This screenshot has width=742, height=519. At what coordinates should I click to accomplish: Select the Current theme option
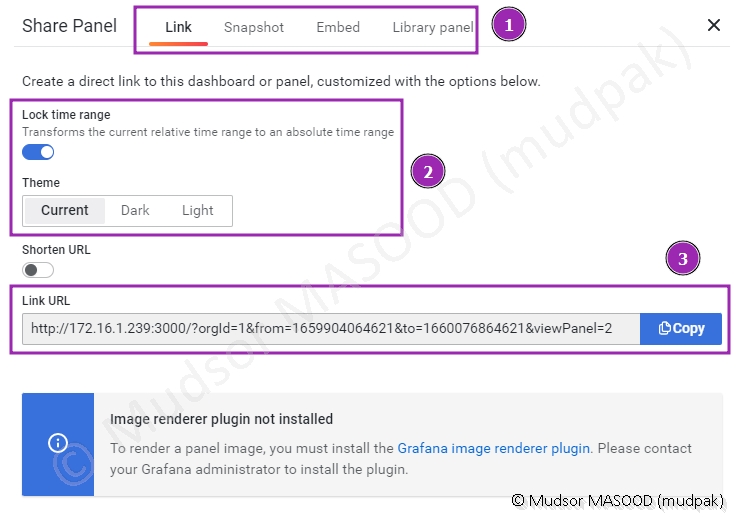65,211
